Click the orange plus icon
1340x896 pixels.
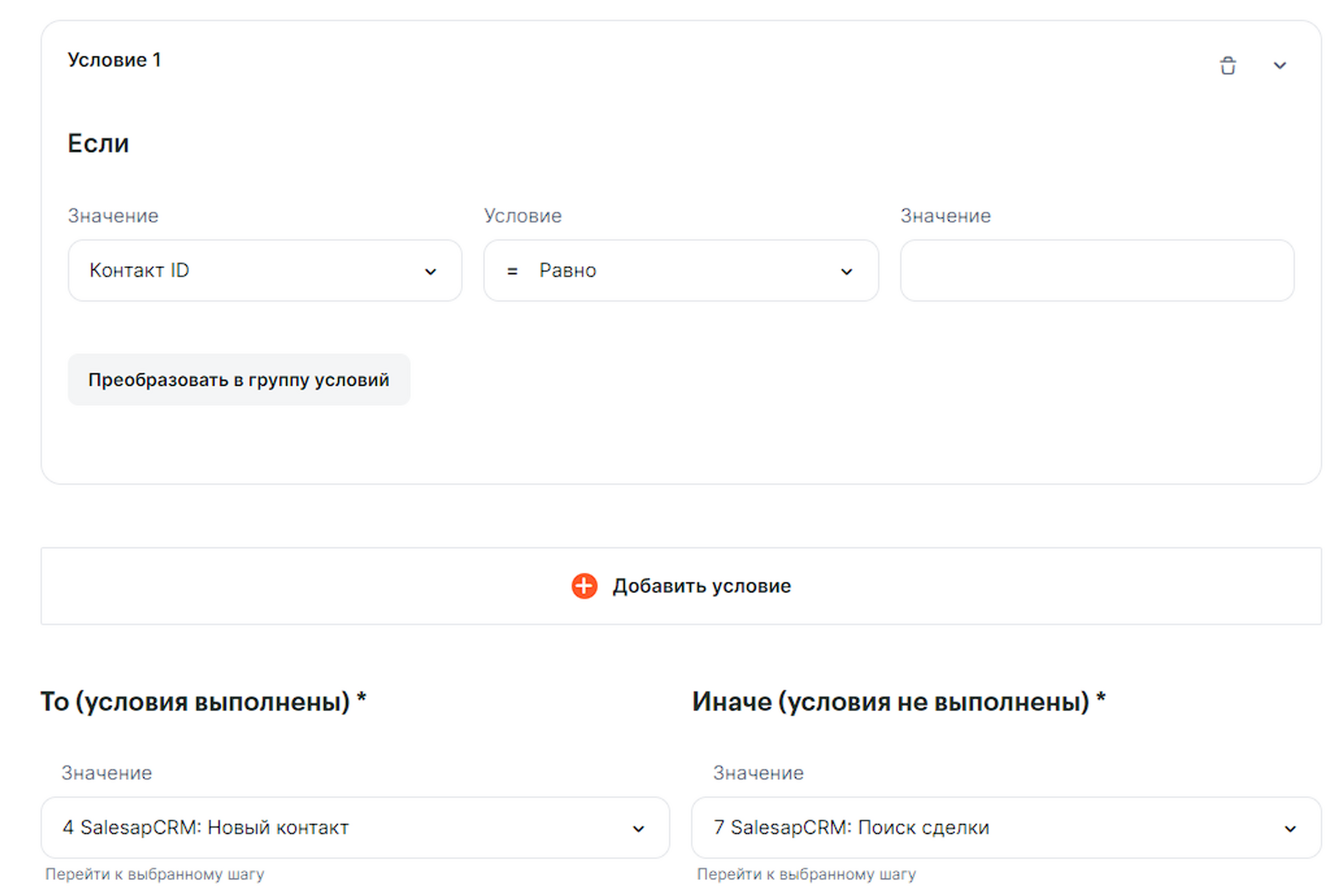click(x=585, y=586)
